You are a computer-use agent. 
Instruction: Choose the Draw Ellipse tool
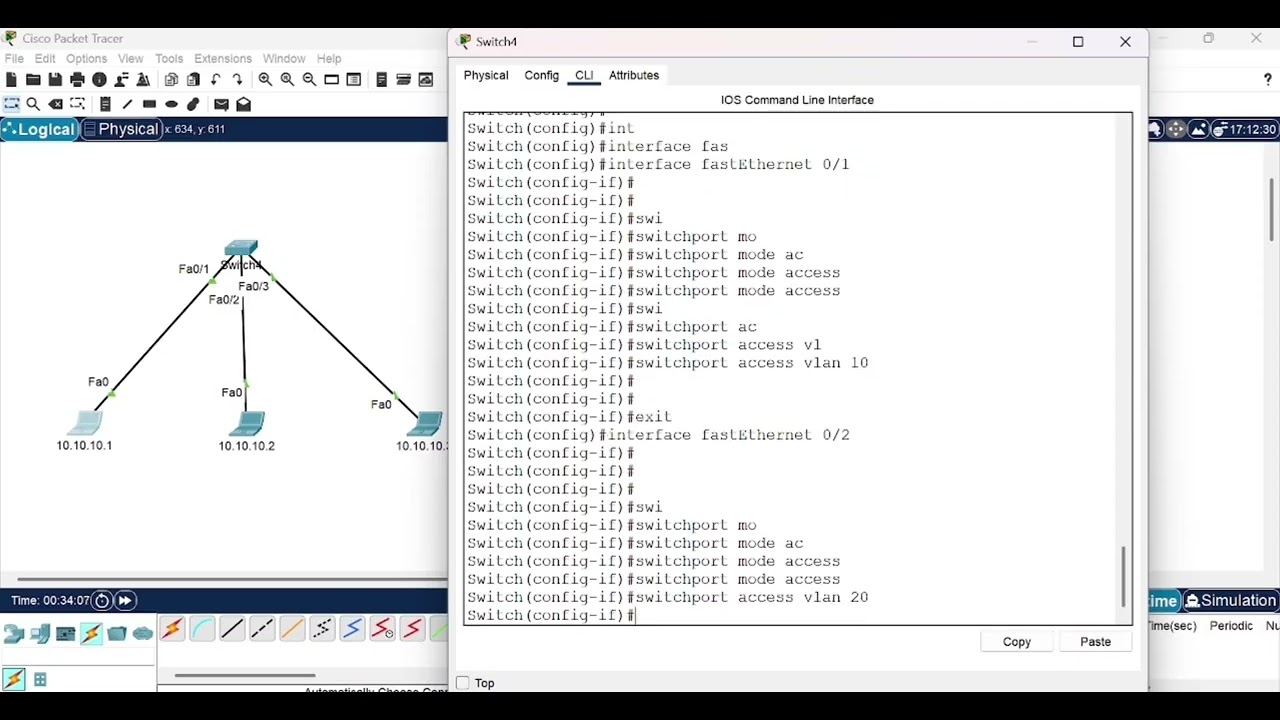point(171,104)
